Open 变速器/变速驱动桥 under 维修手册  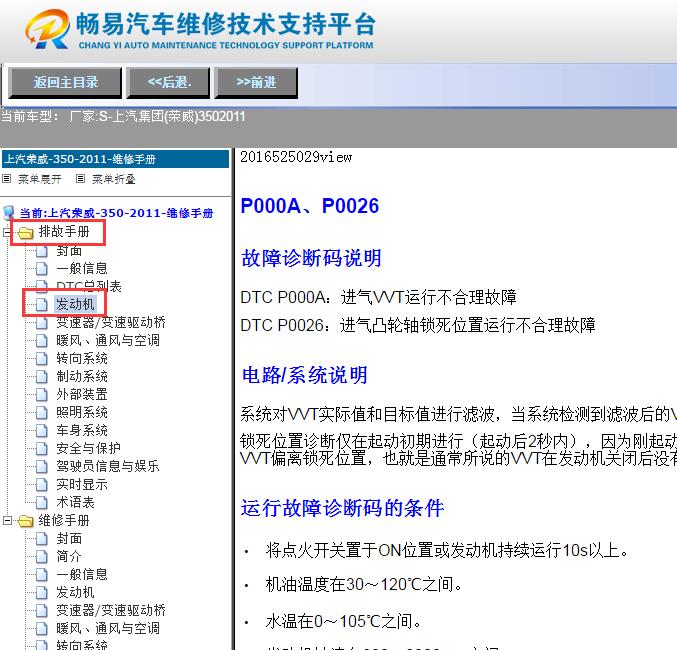(x=111, y=610)
